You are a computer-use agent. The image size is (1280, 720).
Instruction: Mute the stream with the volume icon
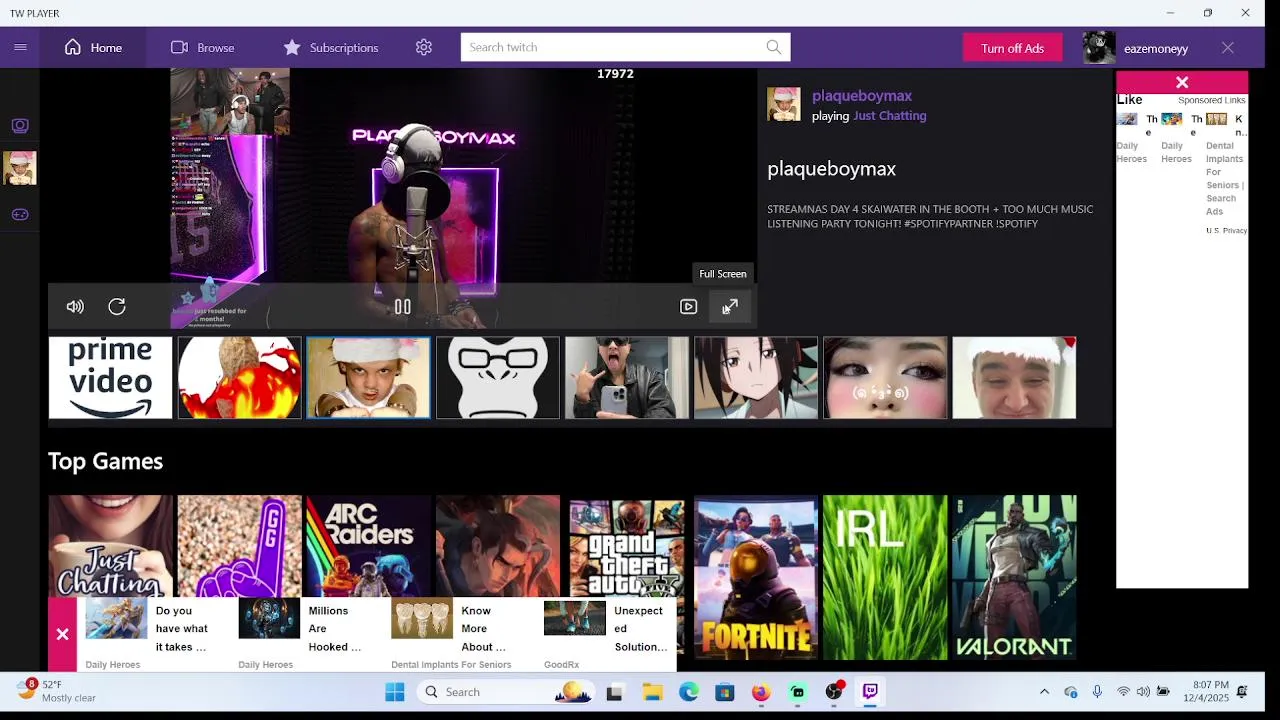pyautogui.click(x=75, y=307)
